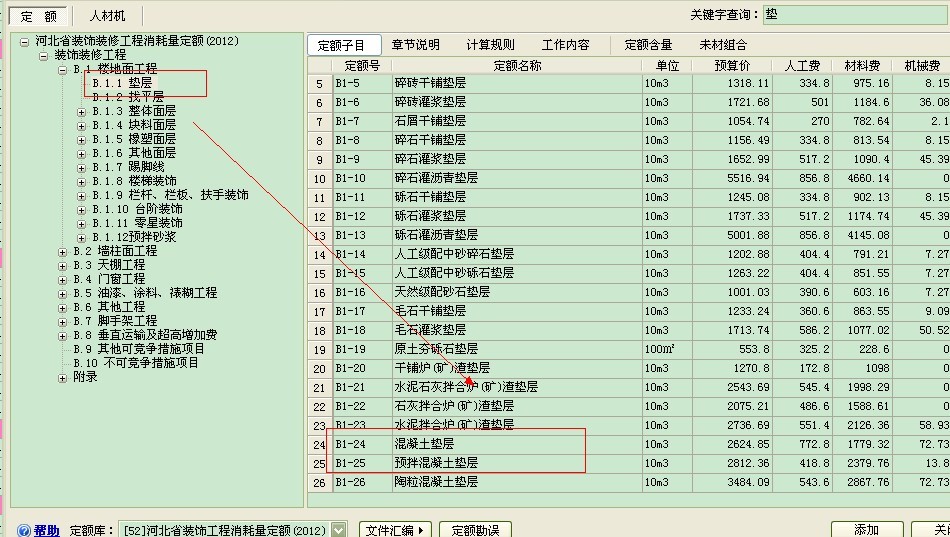Select the B.1.1 垫层 tree item
950x537 pixels.
click(x=122, y=82)
